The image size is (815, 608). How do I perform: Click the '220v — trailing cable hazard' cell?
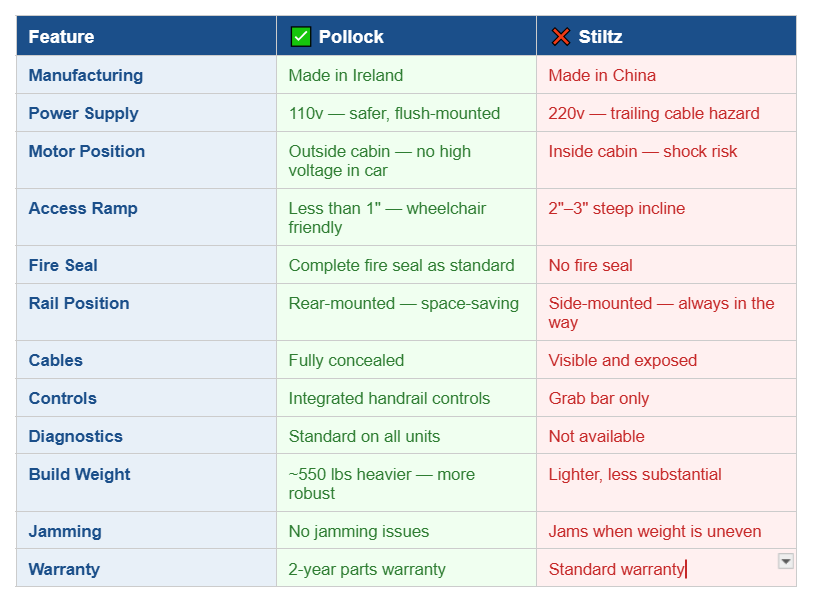[x=654, y=113]
